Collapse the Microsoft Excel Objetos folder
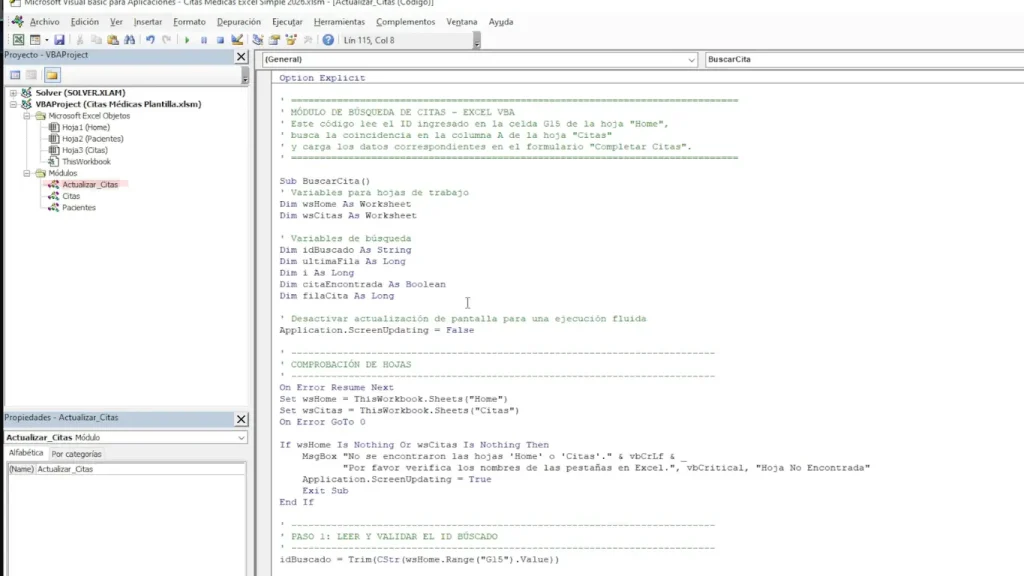1024x576 pixels. tap(27, 116)
